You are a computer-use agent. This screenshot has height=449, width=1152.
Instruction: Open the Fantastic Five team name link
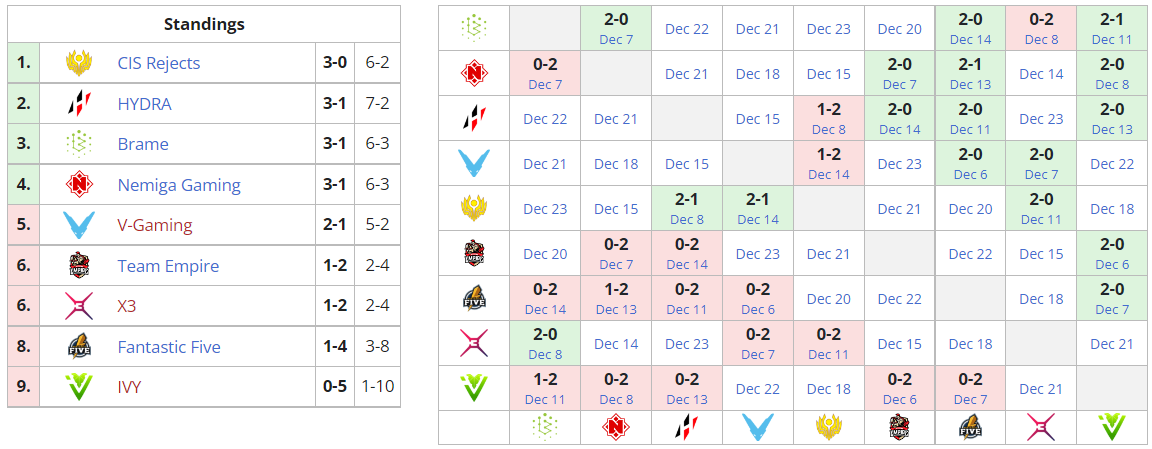point(169,347)
